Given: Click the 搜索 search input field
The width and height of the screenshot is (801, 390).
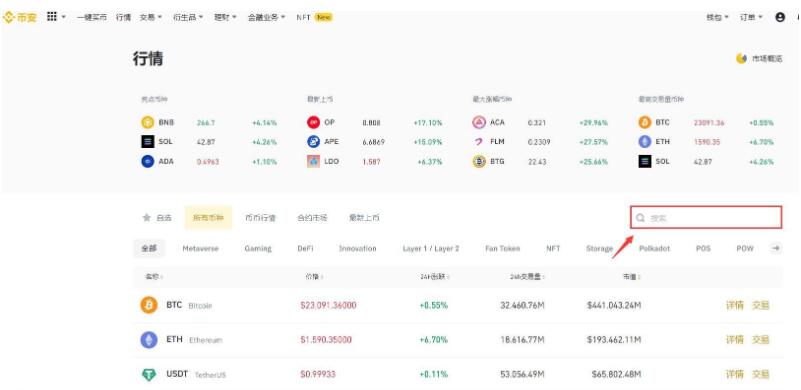Looking at the screenshot, I should click(x=706, y=218).
